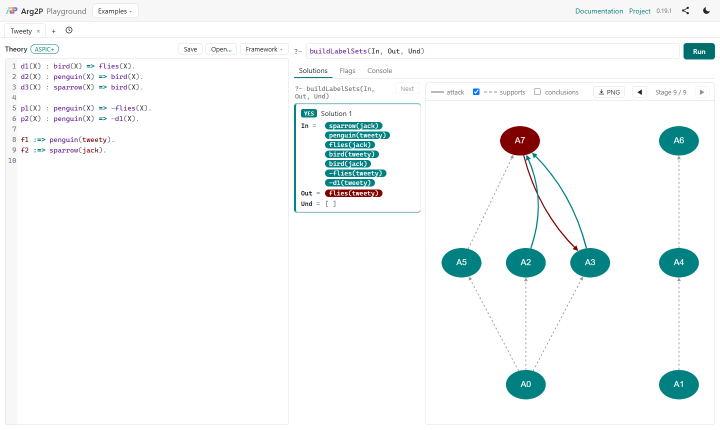This screenshot has height=430, width=720.
Task: Open the Examples dropdown
Action: pos(115,11)
